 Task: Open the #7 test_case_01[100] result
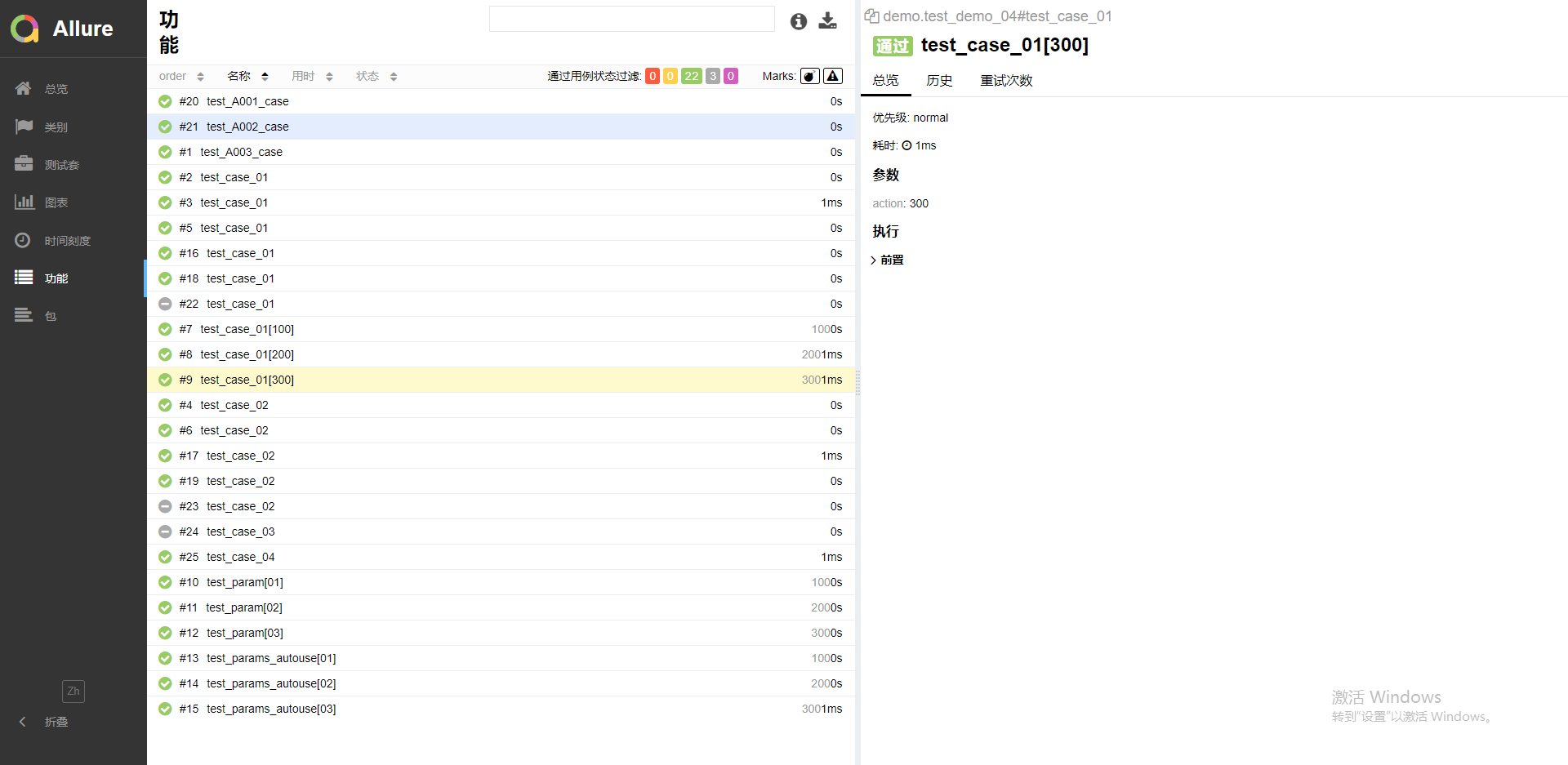point(501,329)
